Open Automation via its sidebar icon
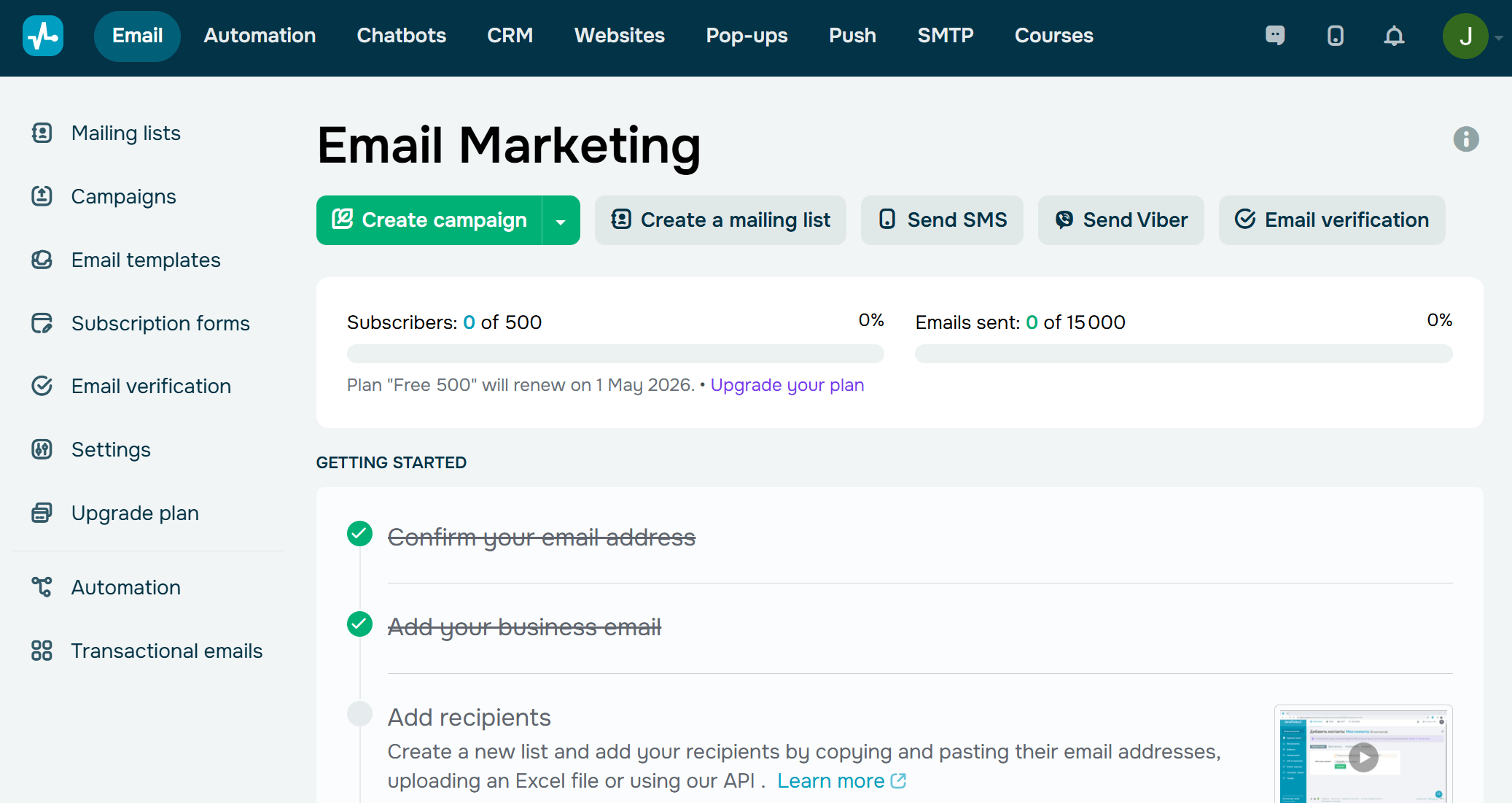The image size is (1512, 803). pyautogui.click(x=42, y=586)
